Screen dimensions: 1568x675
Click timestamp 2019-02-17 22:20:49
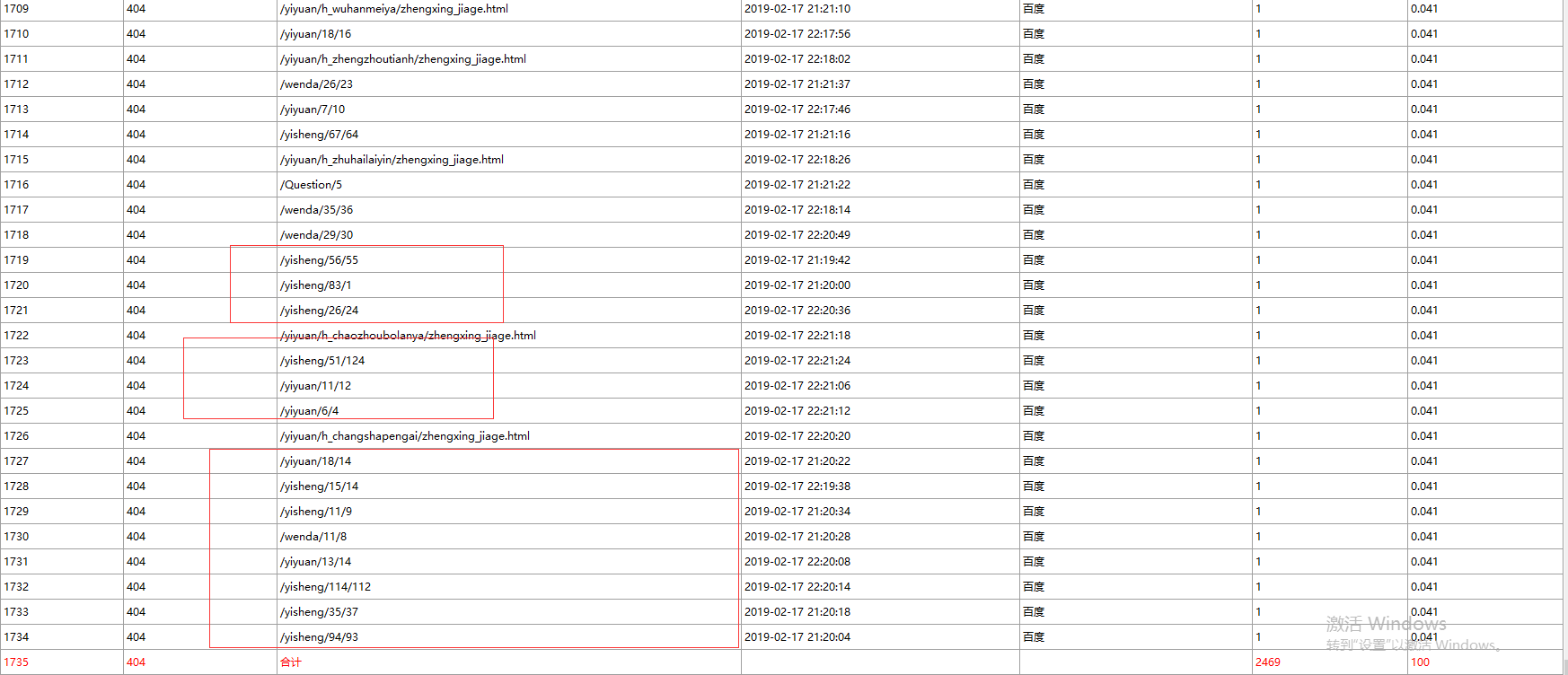point(797,235)
